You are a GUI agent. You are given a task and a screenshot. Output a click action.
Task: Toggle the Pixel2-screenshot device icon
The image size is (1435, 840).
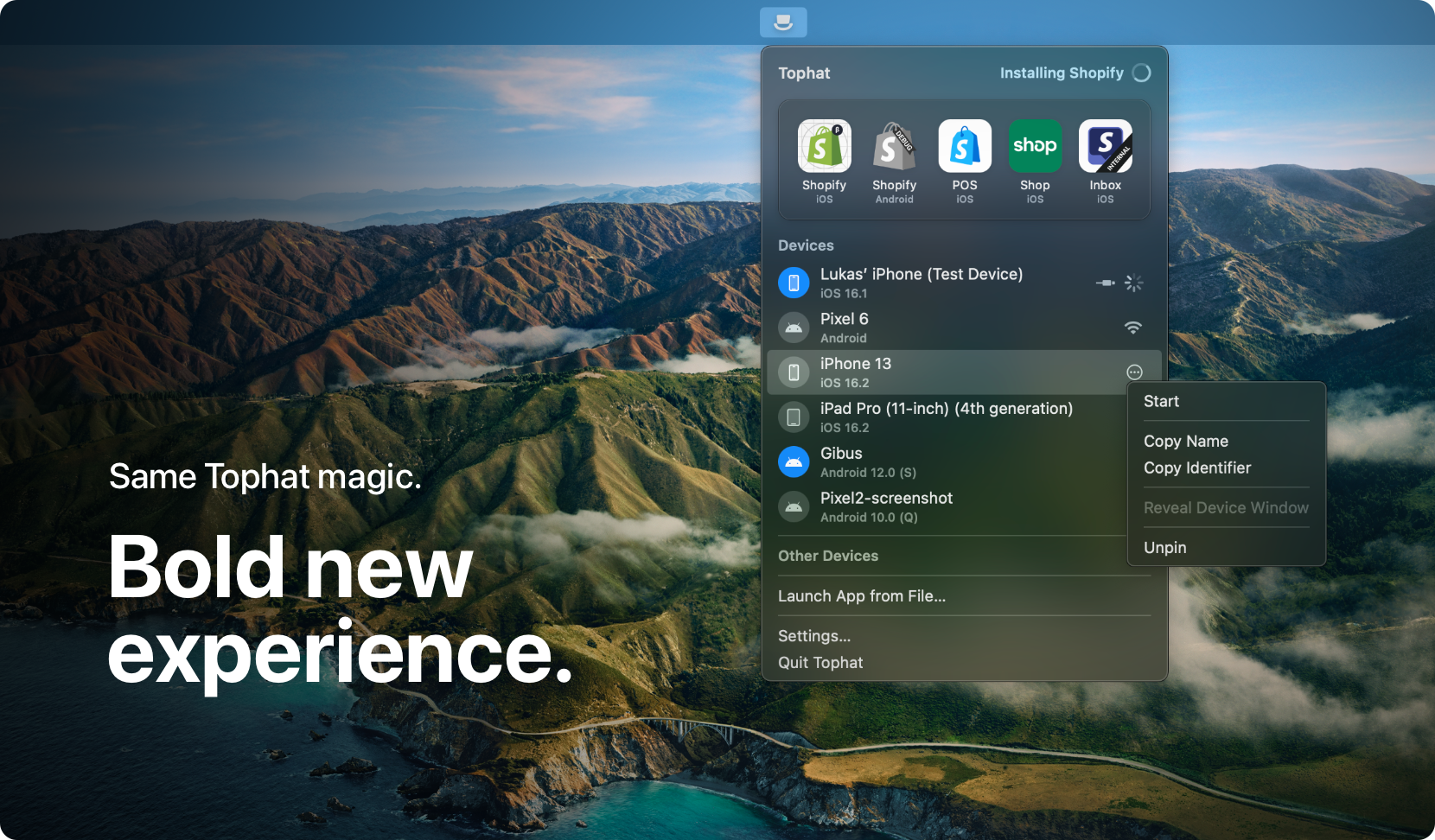tap(794, 507)
